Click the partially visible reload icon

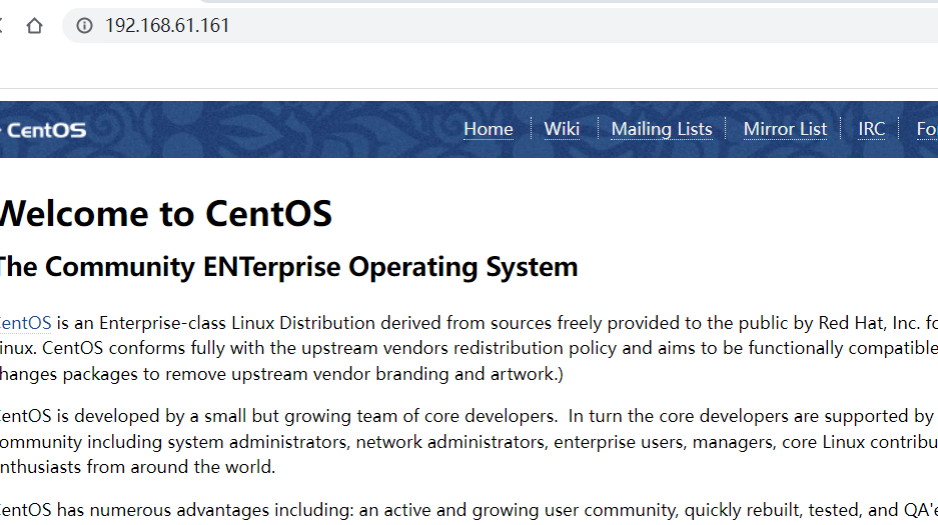2,26
